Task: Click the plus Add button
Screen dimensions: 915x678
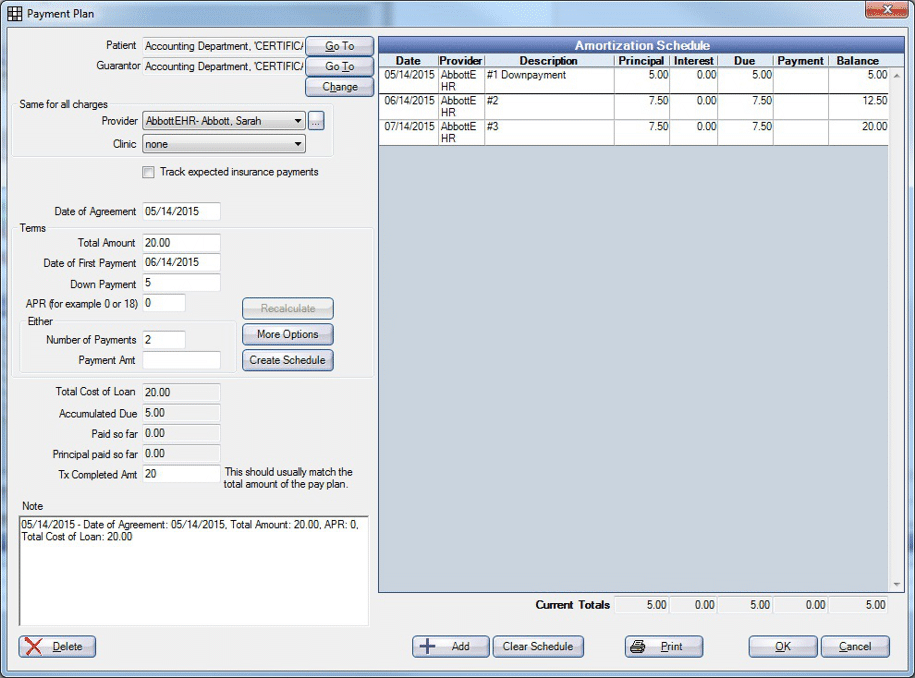Action: 450,646
